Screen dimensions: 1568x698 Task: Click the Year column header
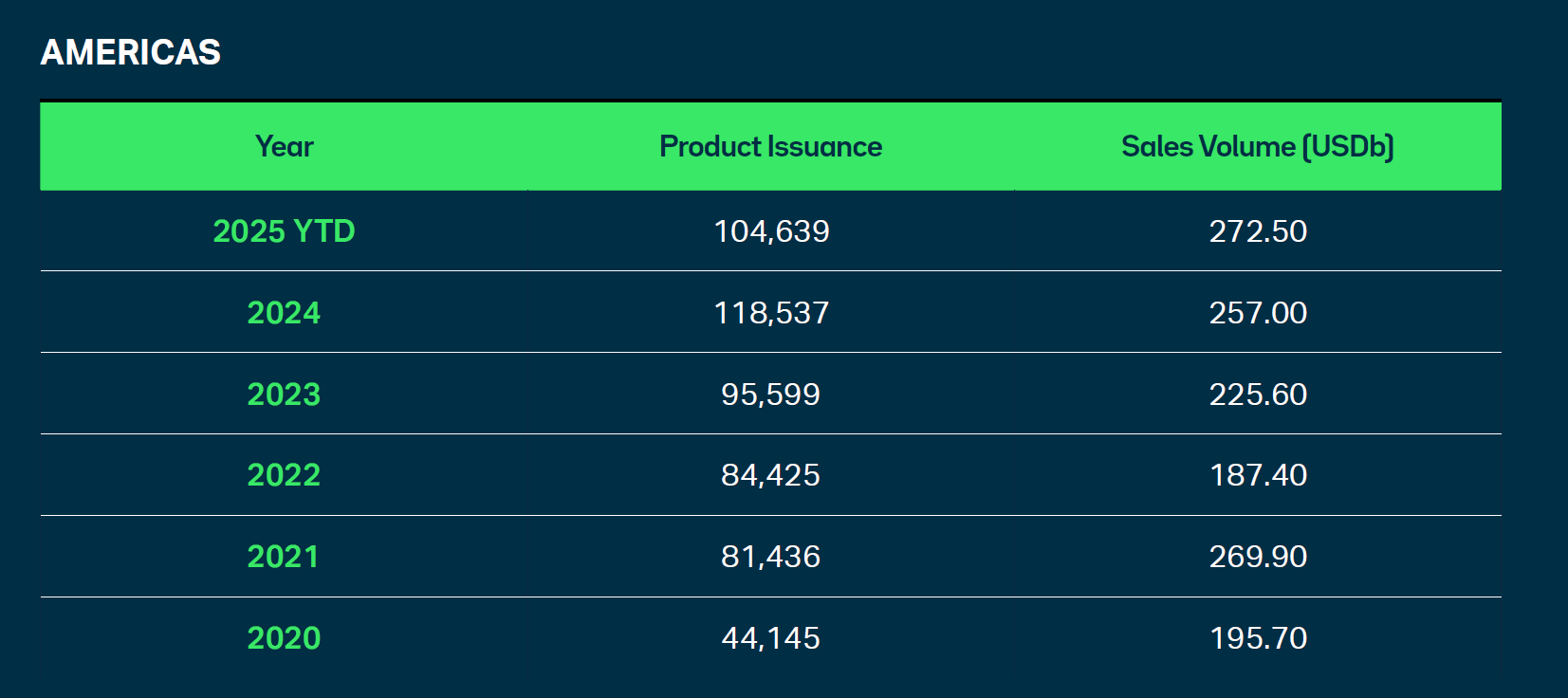pyautogui.click(x=284, y=146)
